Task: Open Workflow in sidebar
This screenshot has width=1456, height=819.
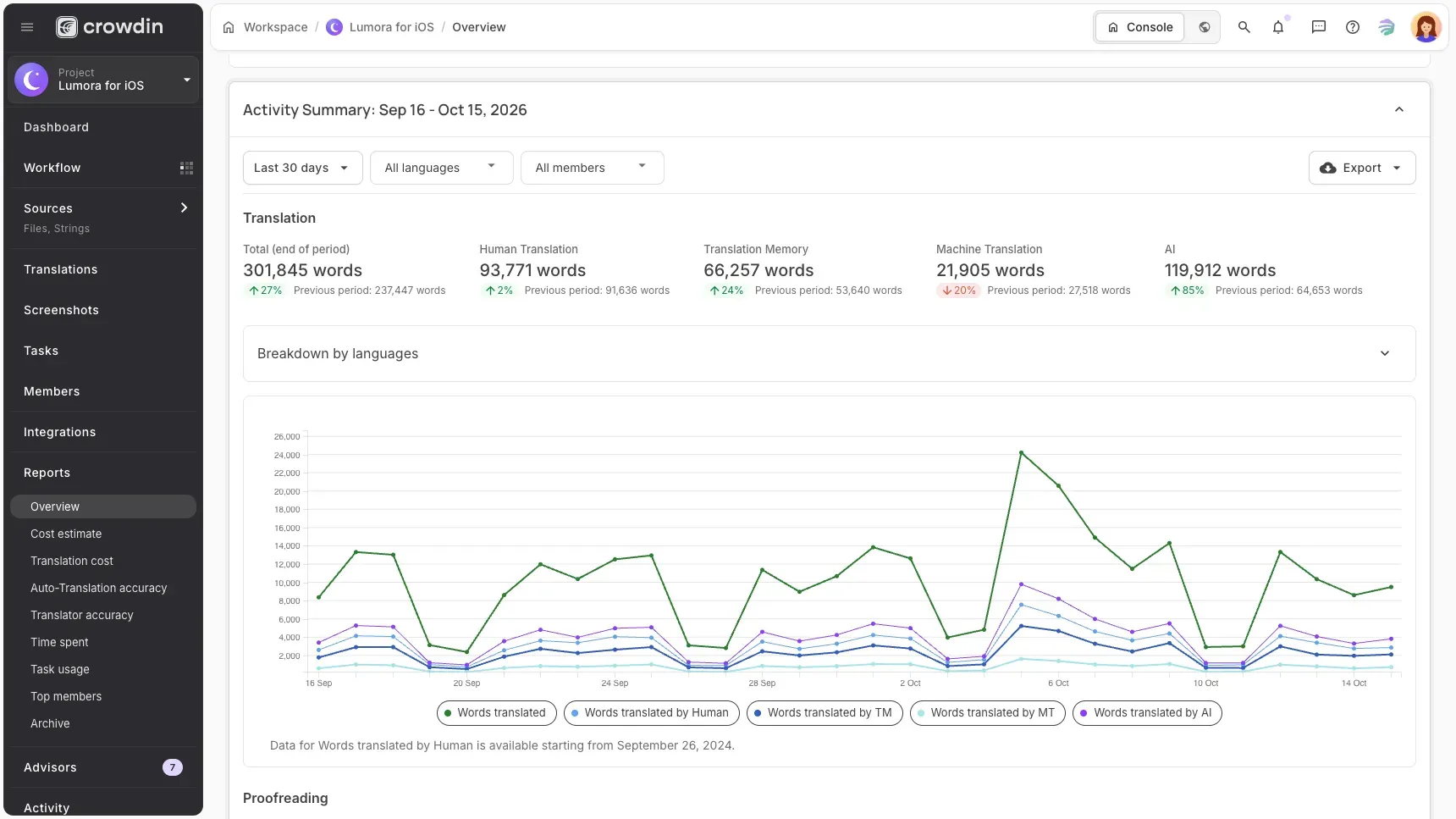Action: [x=52, y=168]
